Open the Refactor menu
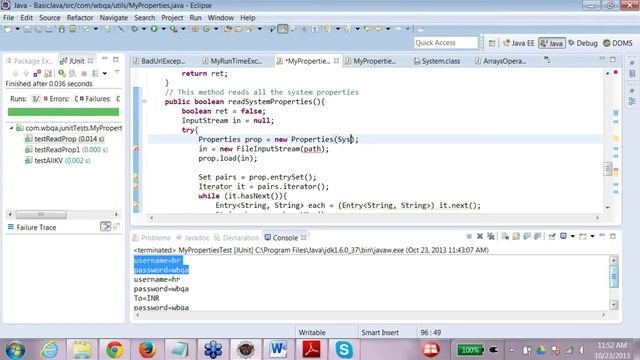 (x=80, y=18)
